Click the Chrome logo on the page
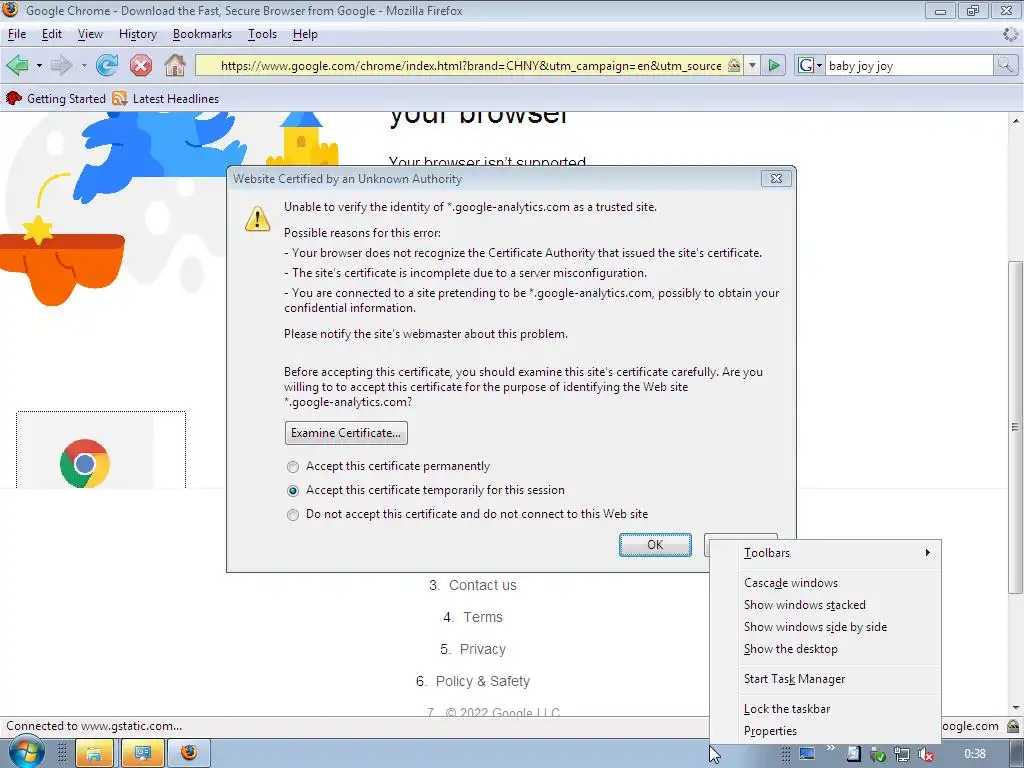The width and height of the screenshot is (1024, 768). tap(84, 463)
